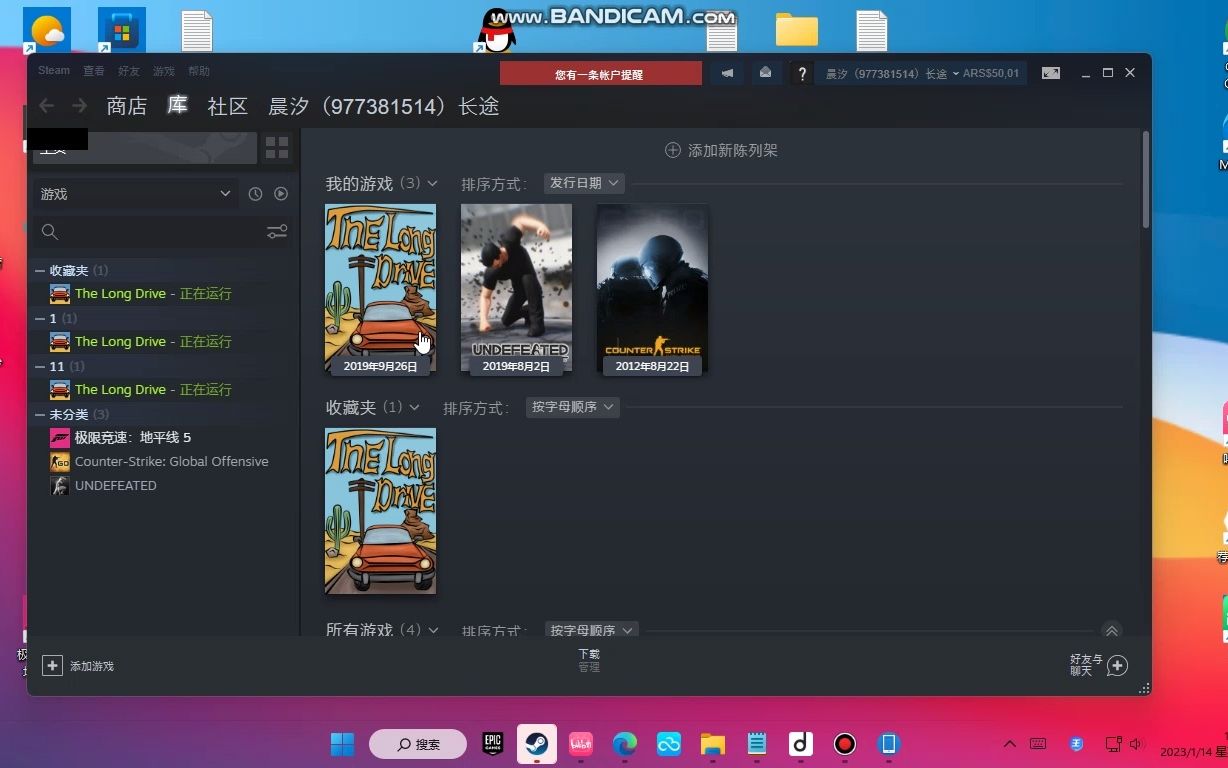This screenshot has width=1228, height=768.
Task: Select The Long Drive cover thumbnail
Action: 380,289
